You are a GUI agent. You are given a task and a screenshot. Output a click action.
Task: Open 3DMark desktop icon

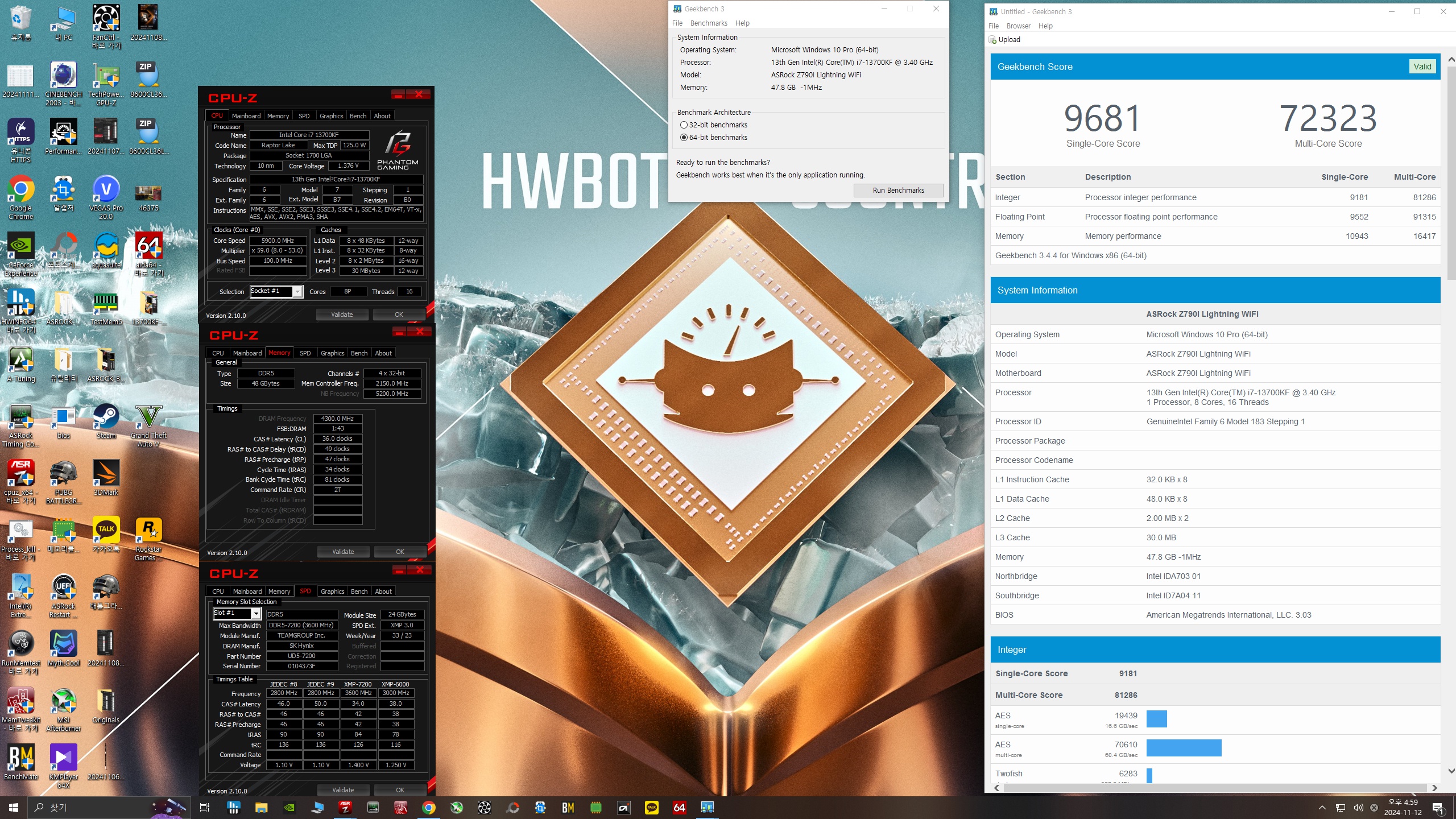tap(106, 478)
